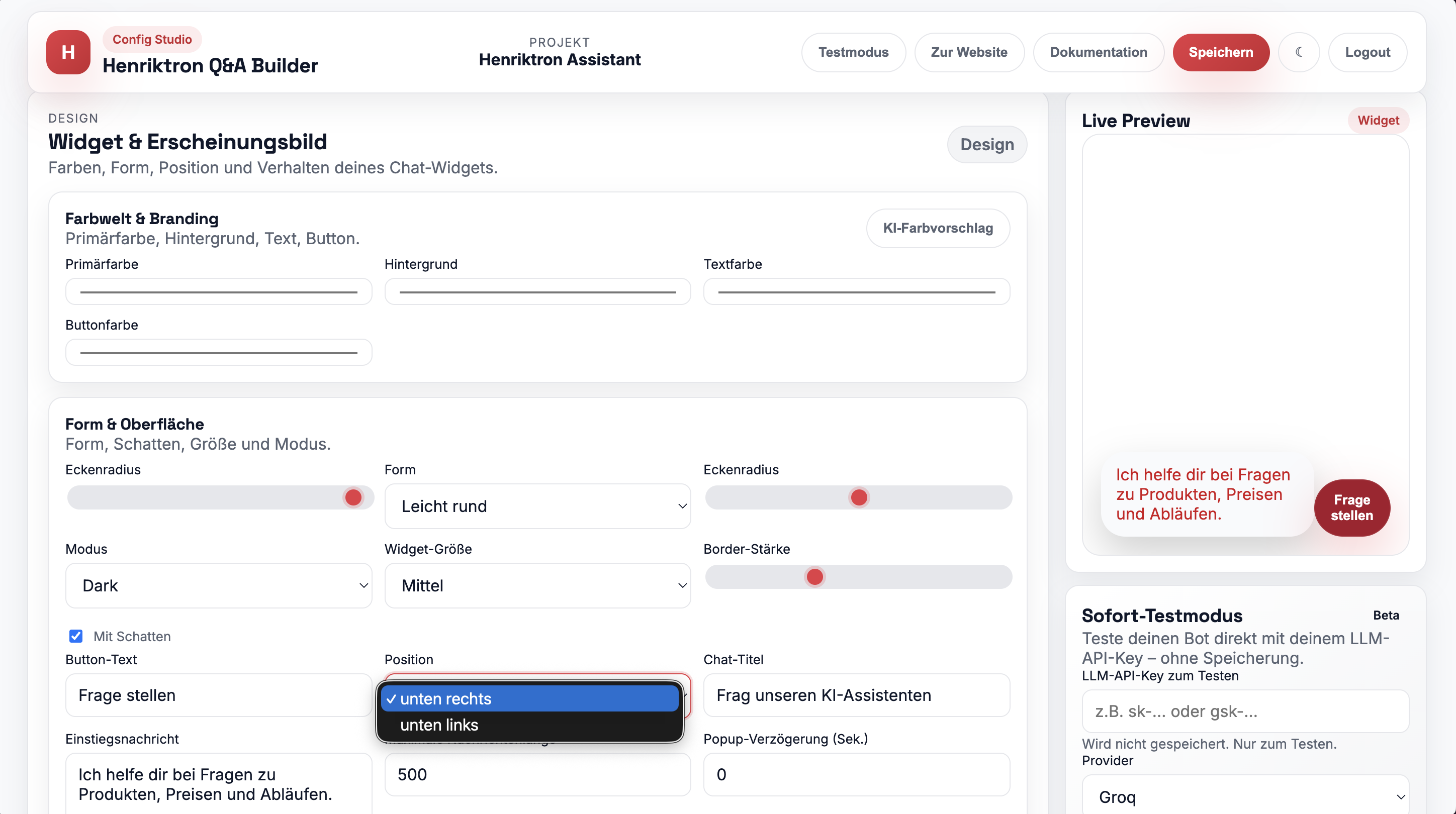The image size is (1456, 814).
Task: Adjust the Border-Stärke slider
Action: (x=814, y=577)
